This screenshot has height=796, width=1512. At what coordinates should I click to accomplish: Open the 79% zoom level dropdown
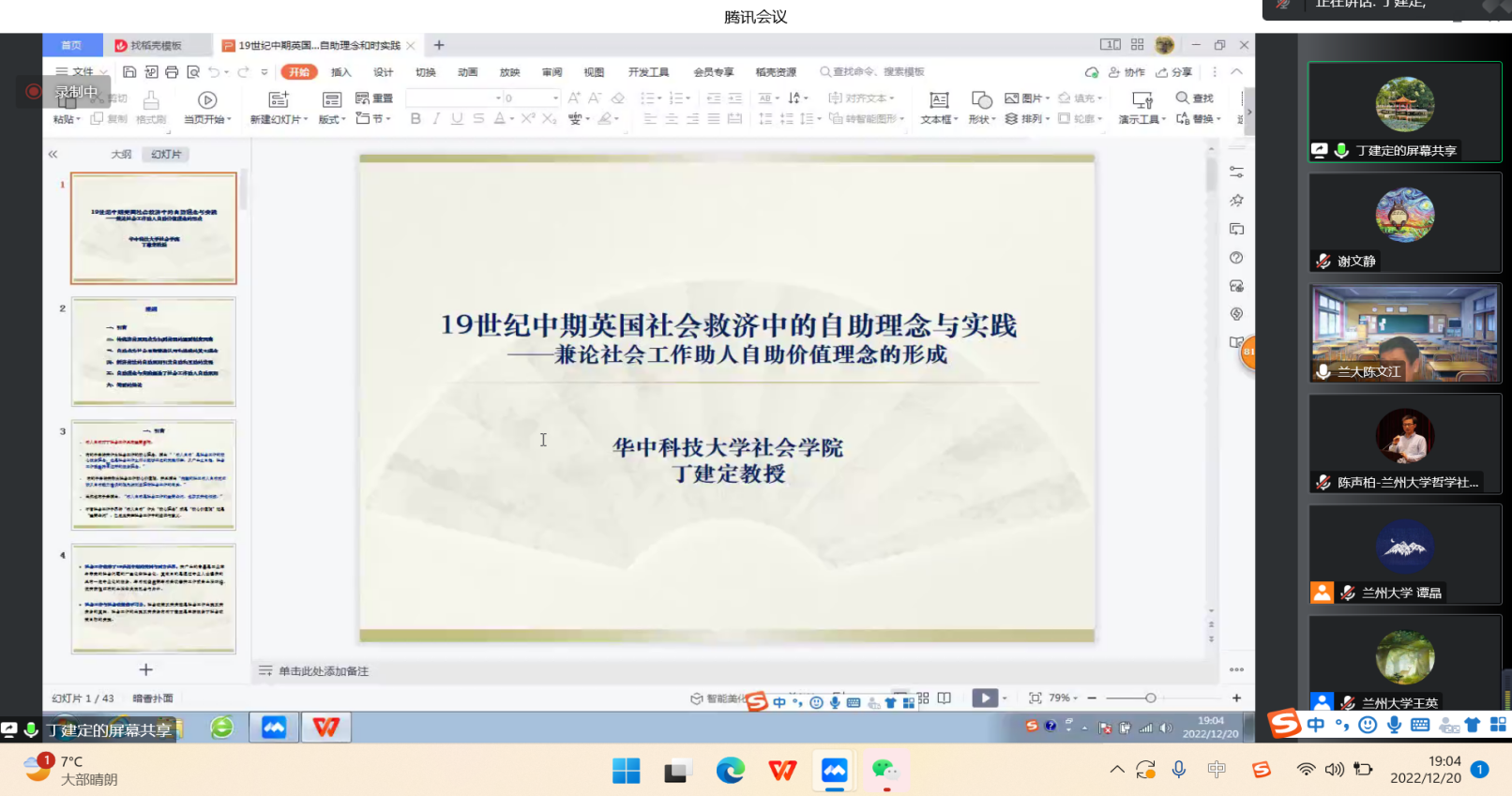coord(1063,698)
